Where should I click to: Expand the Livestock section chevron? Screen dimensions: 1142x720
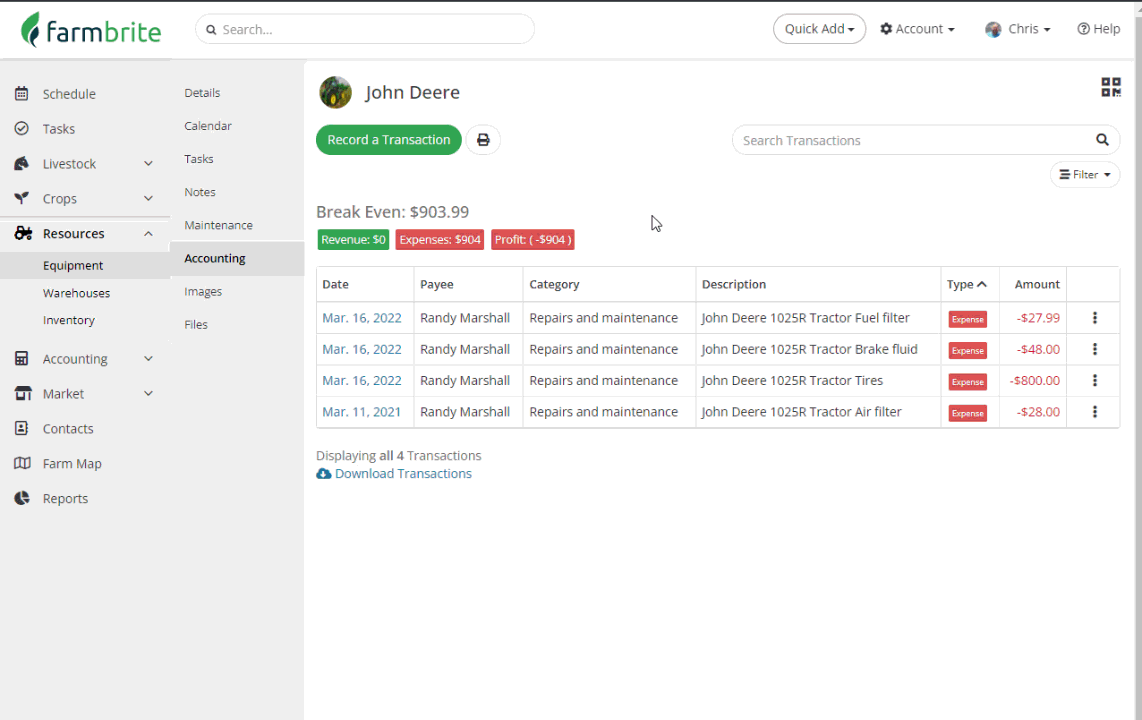click(148, 164)
